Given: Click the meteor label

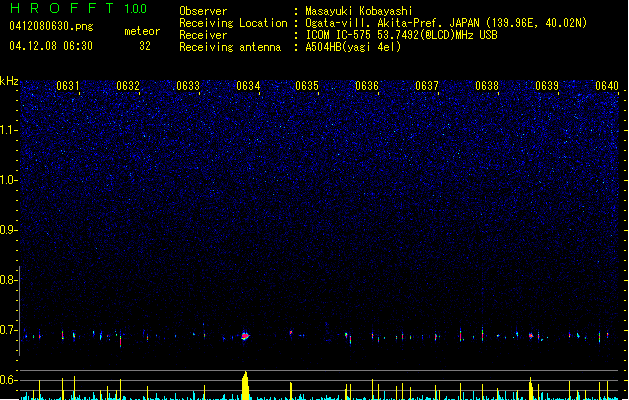Looking at the screenshot, I should pos(142,31).
